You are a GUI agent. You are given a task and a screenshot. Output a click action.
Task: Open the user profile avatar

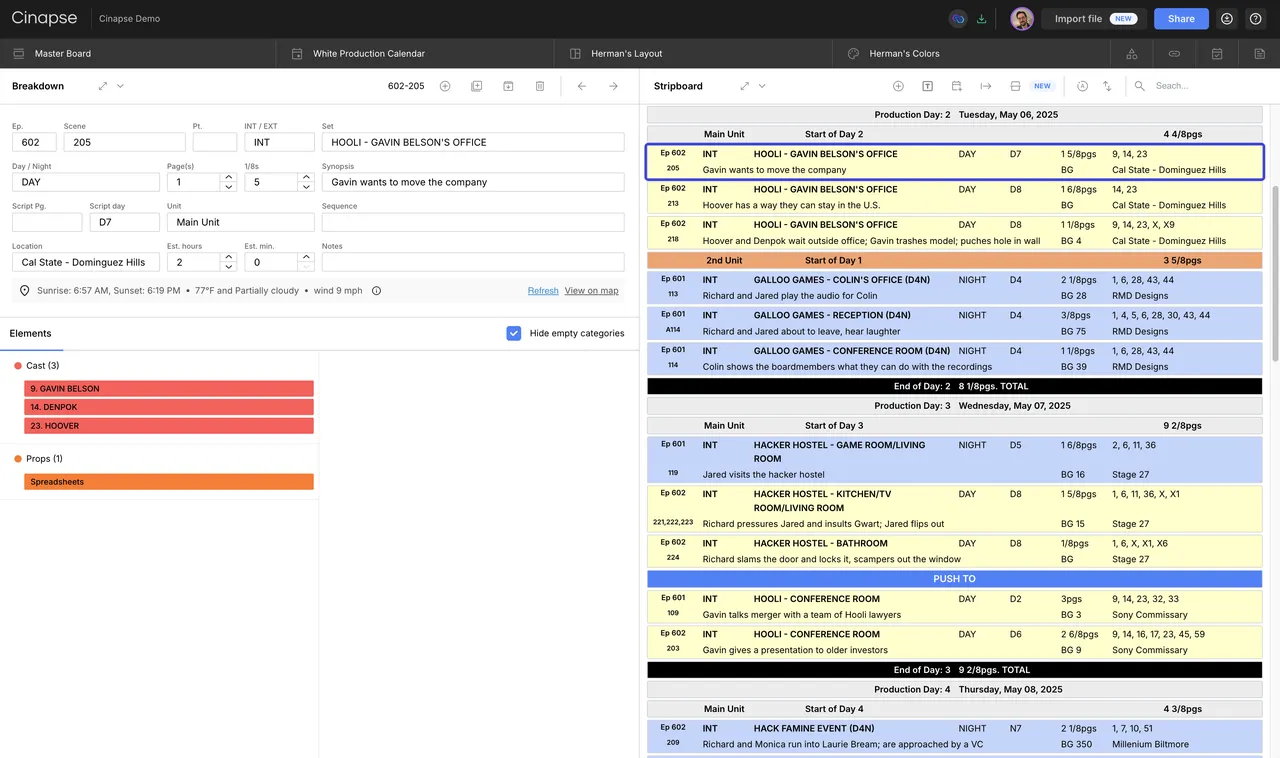coord(1022,19)
